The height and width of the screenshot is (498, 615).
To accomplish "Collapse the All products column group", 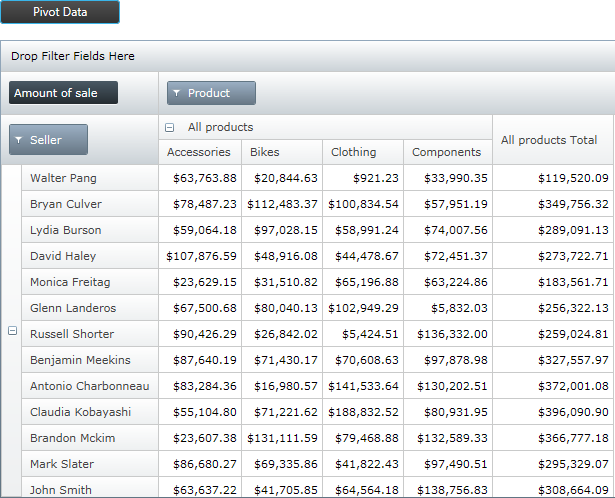I will (x=169, y=128).
